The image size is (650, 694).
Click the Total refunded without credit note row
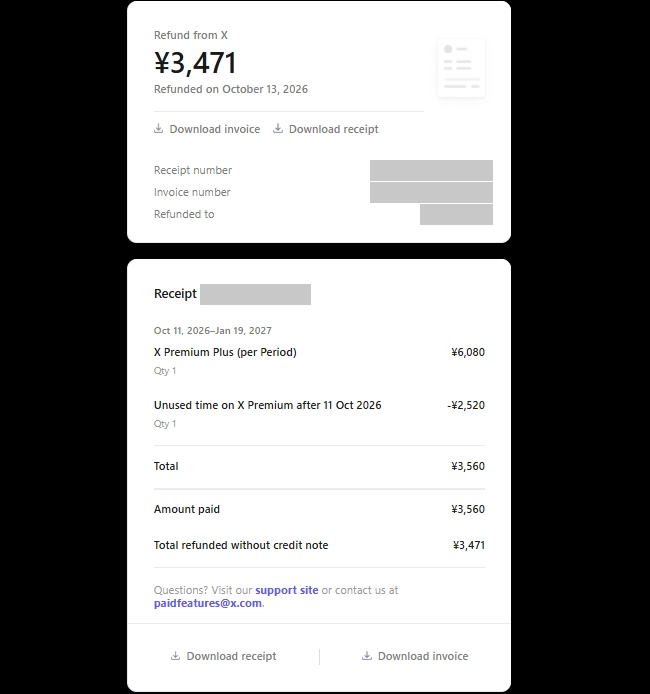pos(319,545)
